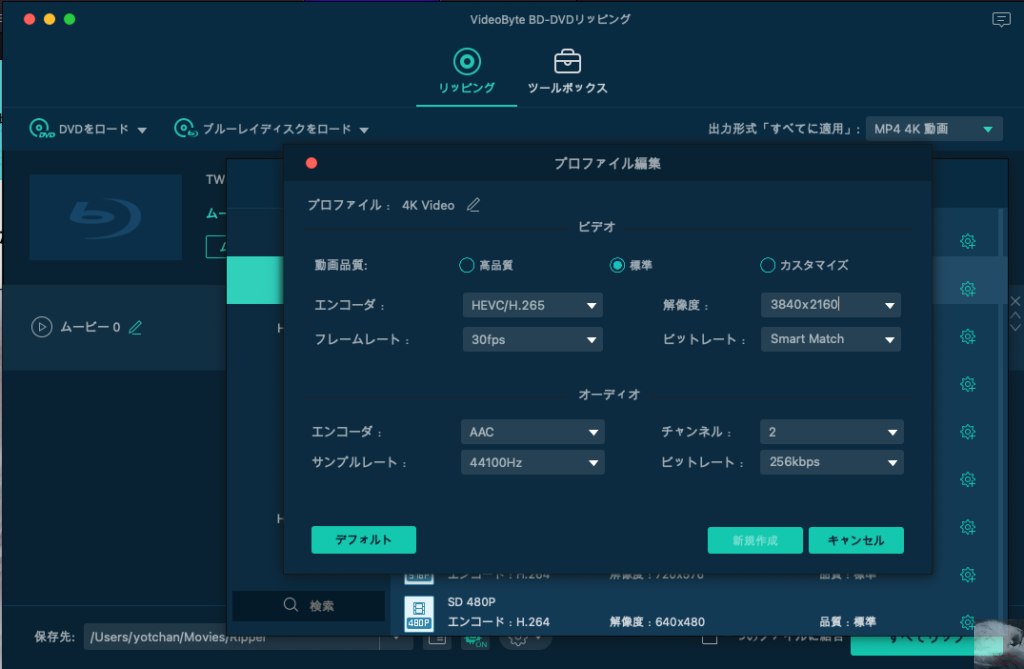This screenshot has height=669, width=1024.
Task: Open the Smart Match bitrate dropdown
Action: (x=831, y=339)
